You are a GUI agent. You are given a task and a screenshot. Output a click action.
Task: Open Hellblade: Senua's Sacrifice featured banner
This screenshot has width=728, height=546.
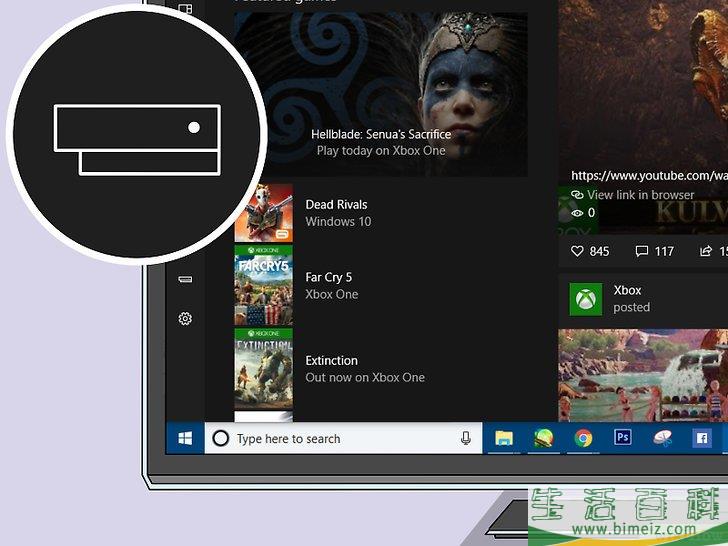tap(381, 94)
